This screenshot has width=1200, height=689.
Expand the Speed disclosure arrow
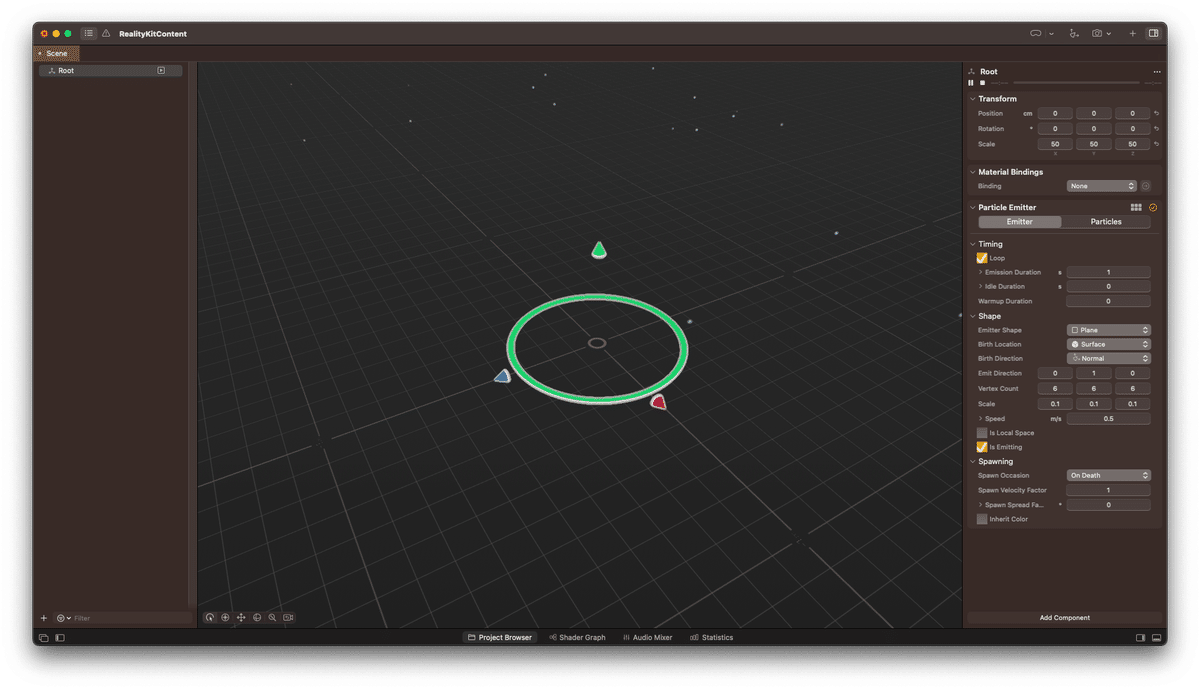980,419
